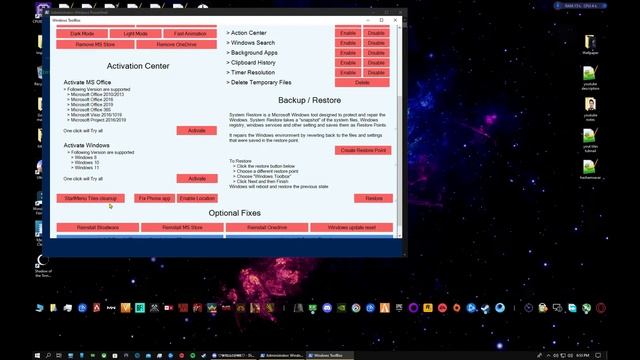Open Task View from the taskbar
This screenshot has width=640, height=360.
click(x=59, y=356)
